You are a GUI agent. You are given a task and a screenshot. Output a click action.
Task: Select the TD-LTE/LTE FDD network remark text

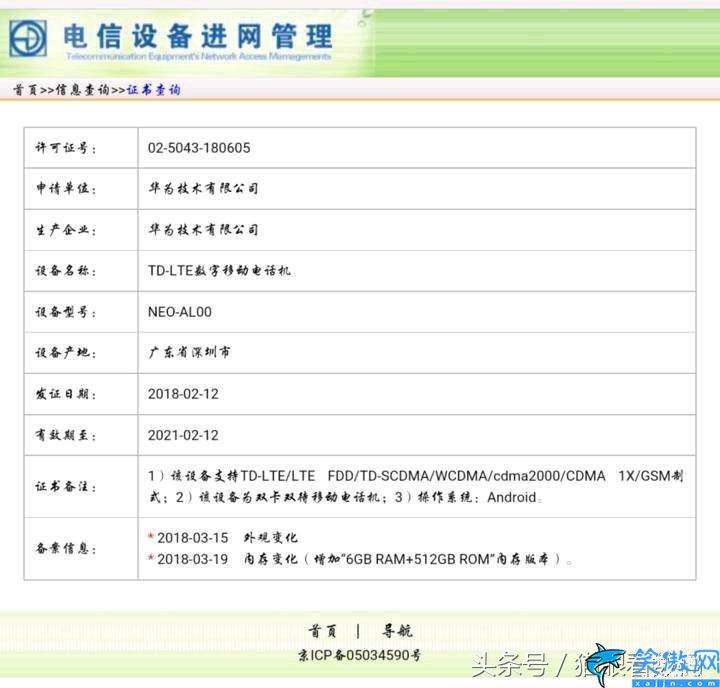coord(416,476)
